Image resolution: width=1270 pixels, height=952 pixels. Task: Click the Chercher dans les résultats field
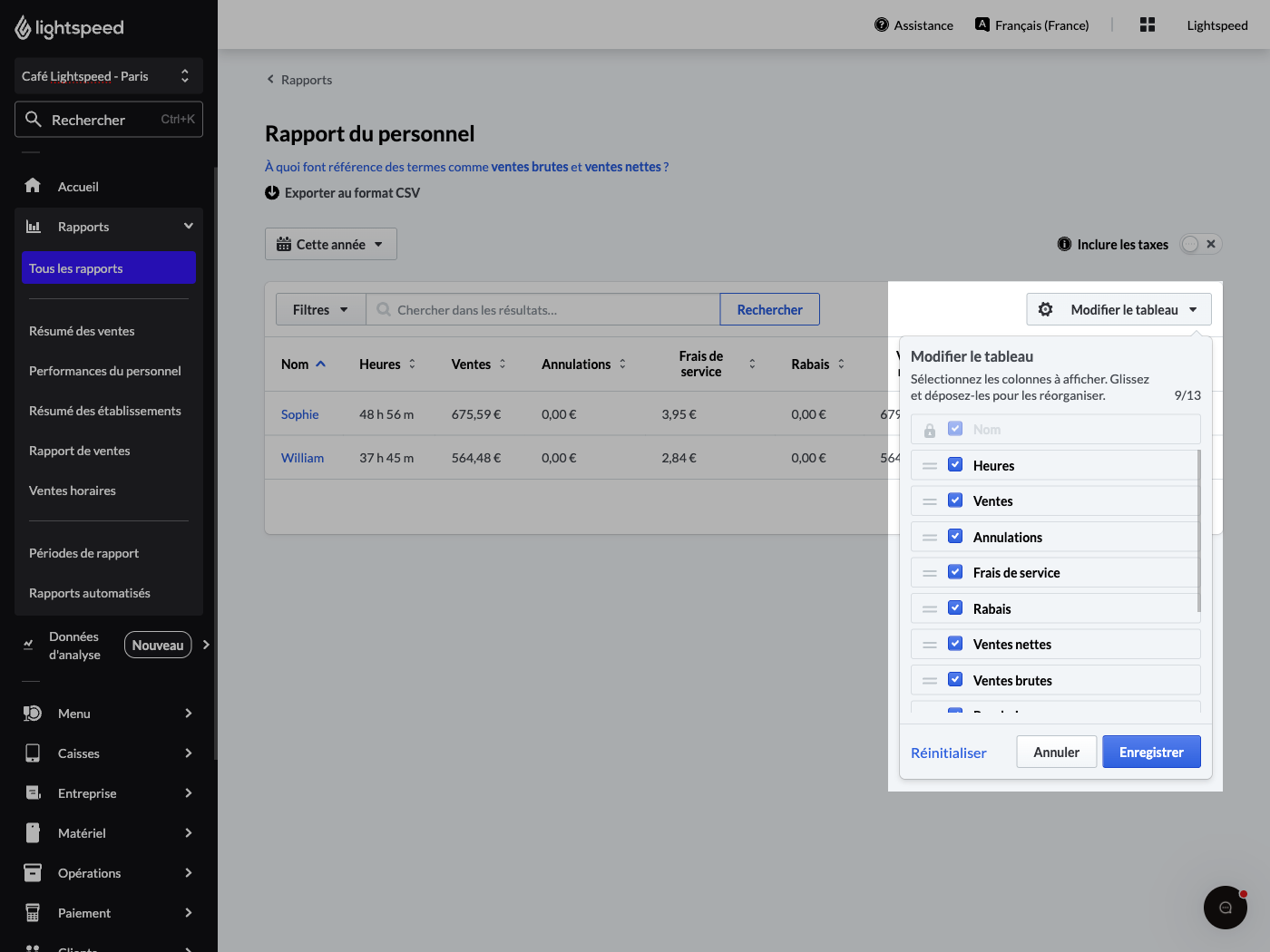(543, 309)
